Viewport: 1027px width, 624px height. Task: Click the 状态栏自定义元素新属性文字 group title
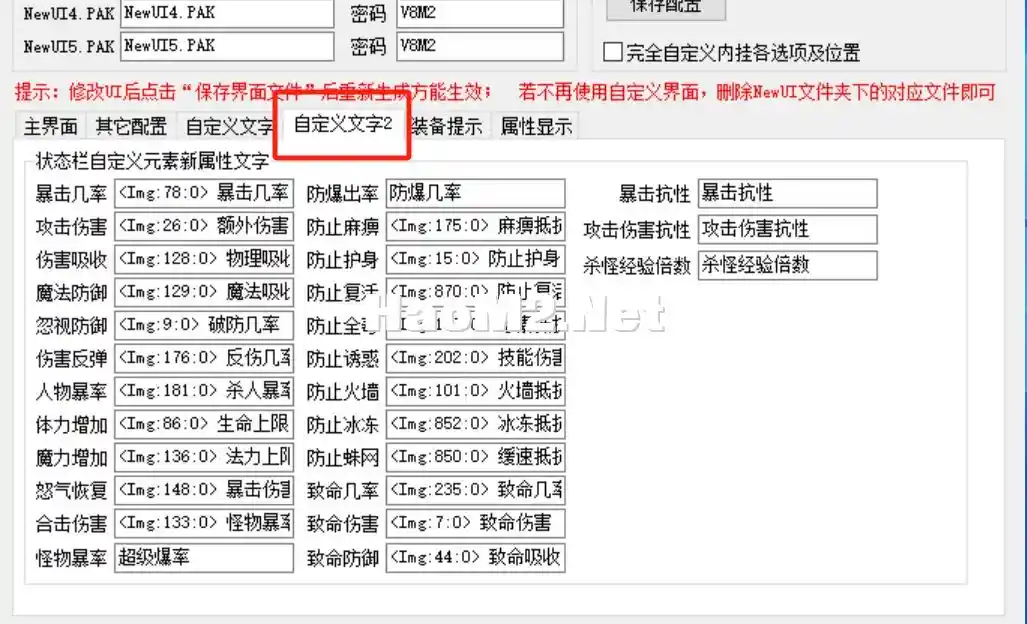click(152, 161)
